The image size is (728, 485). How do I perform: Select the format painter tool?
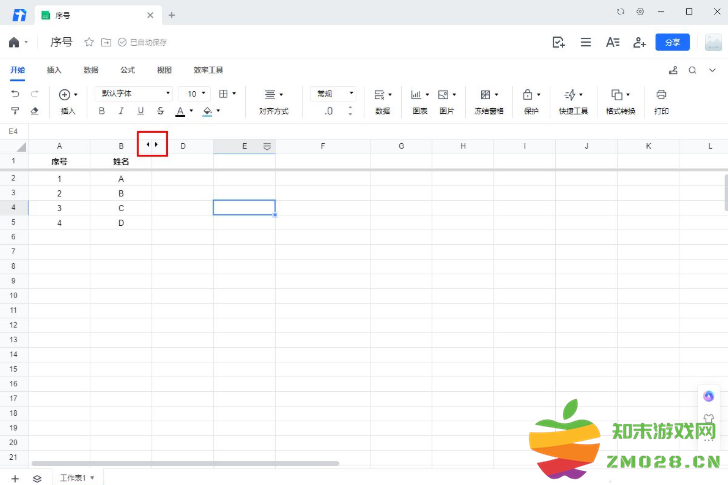(x=15, y=111)
